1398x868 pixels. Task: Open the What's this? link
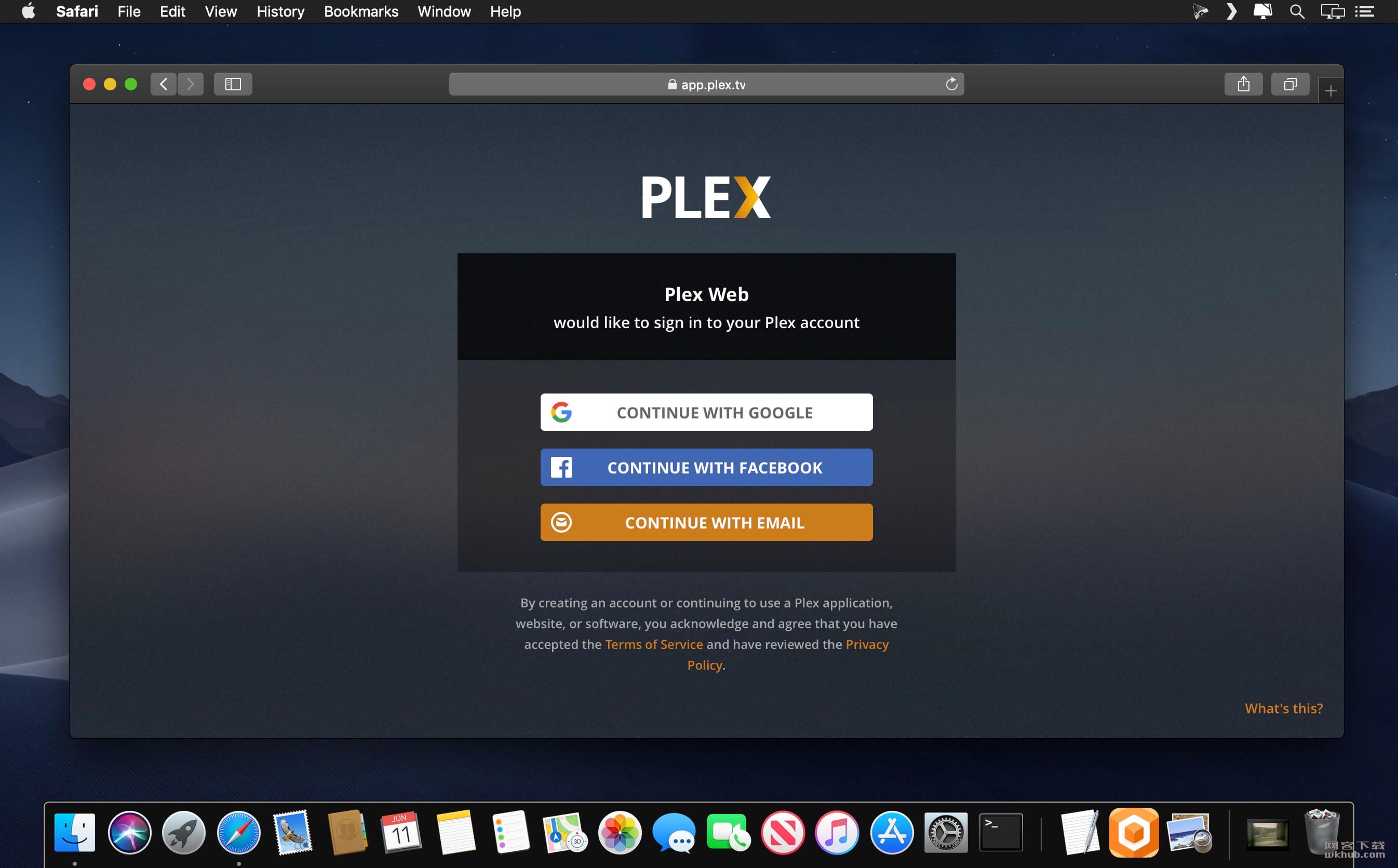click(x=1283, y=709)
